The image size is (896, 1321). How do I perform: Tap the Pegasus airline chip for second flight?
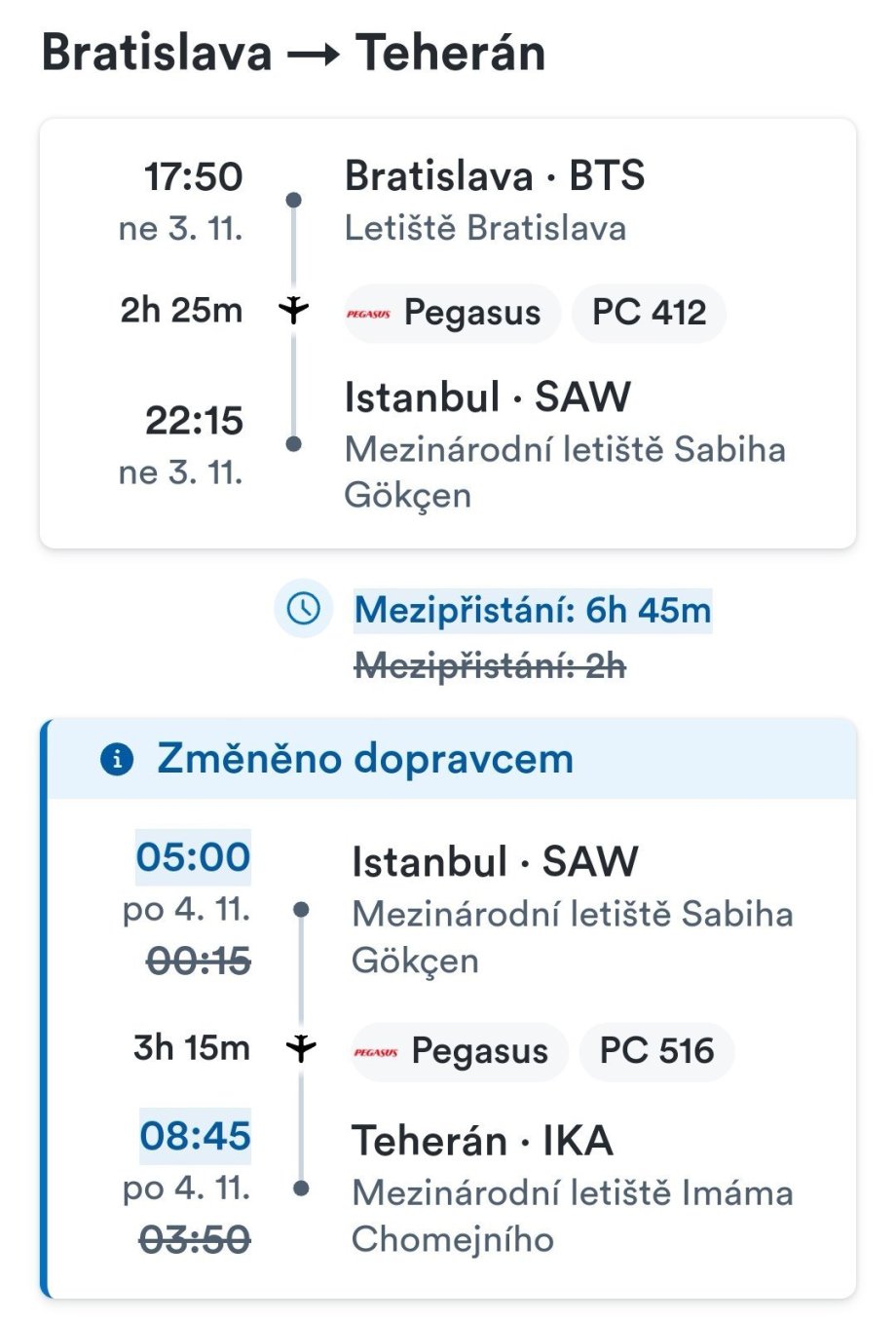click(460, 1052)
